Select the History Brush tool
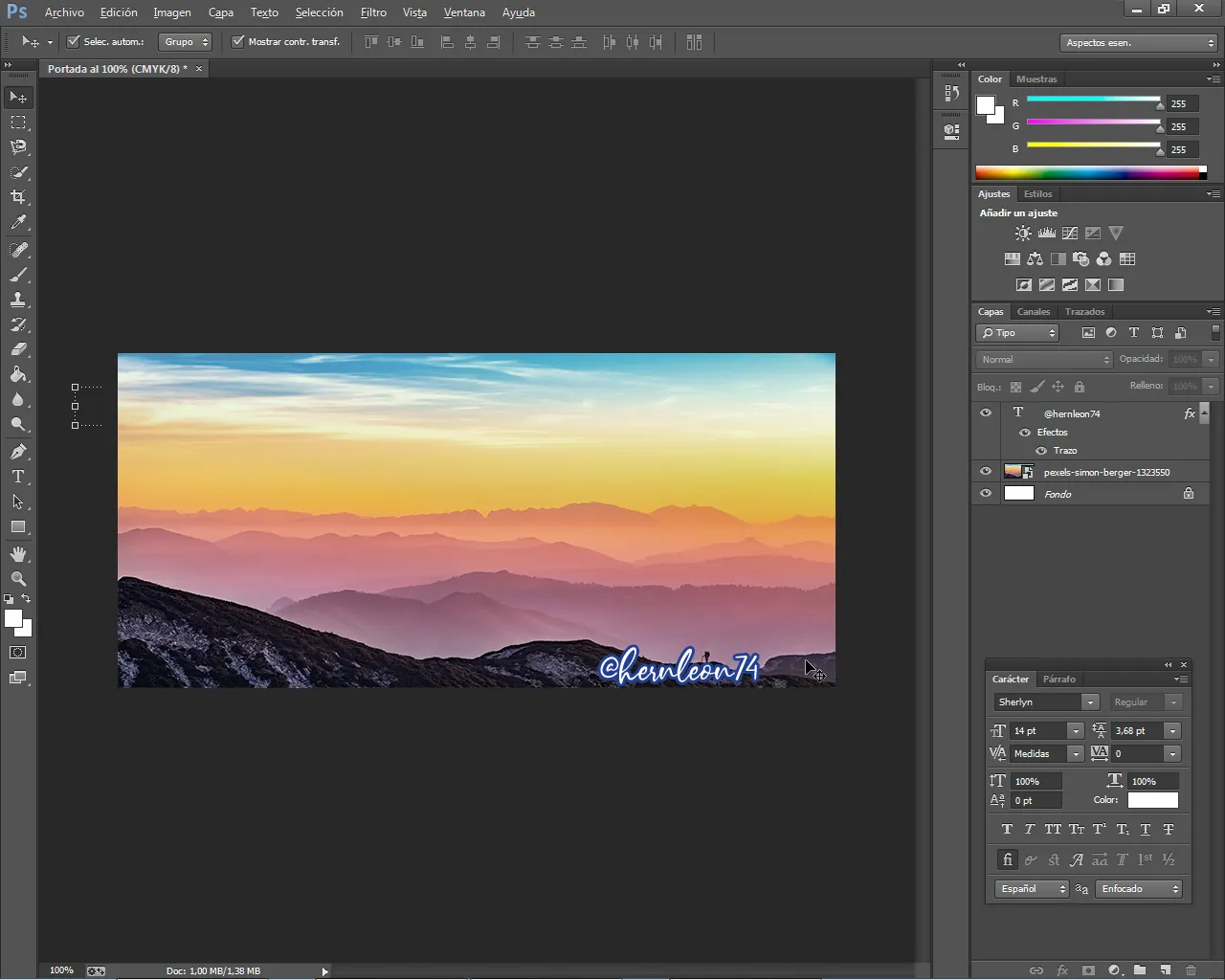Viewport: 1225px width, 980px height. [18, 324]
